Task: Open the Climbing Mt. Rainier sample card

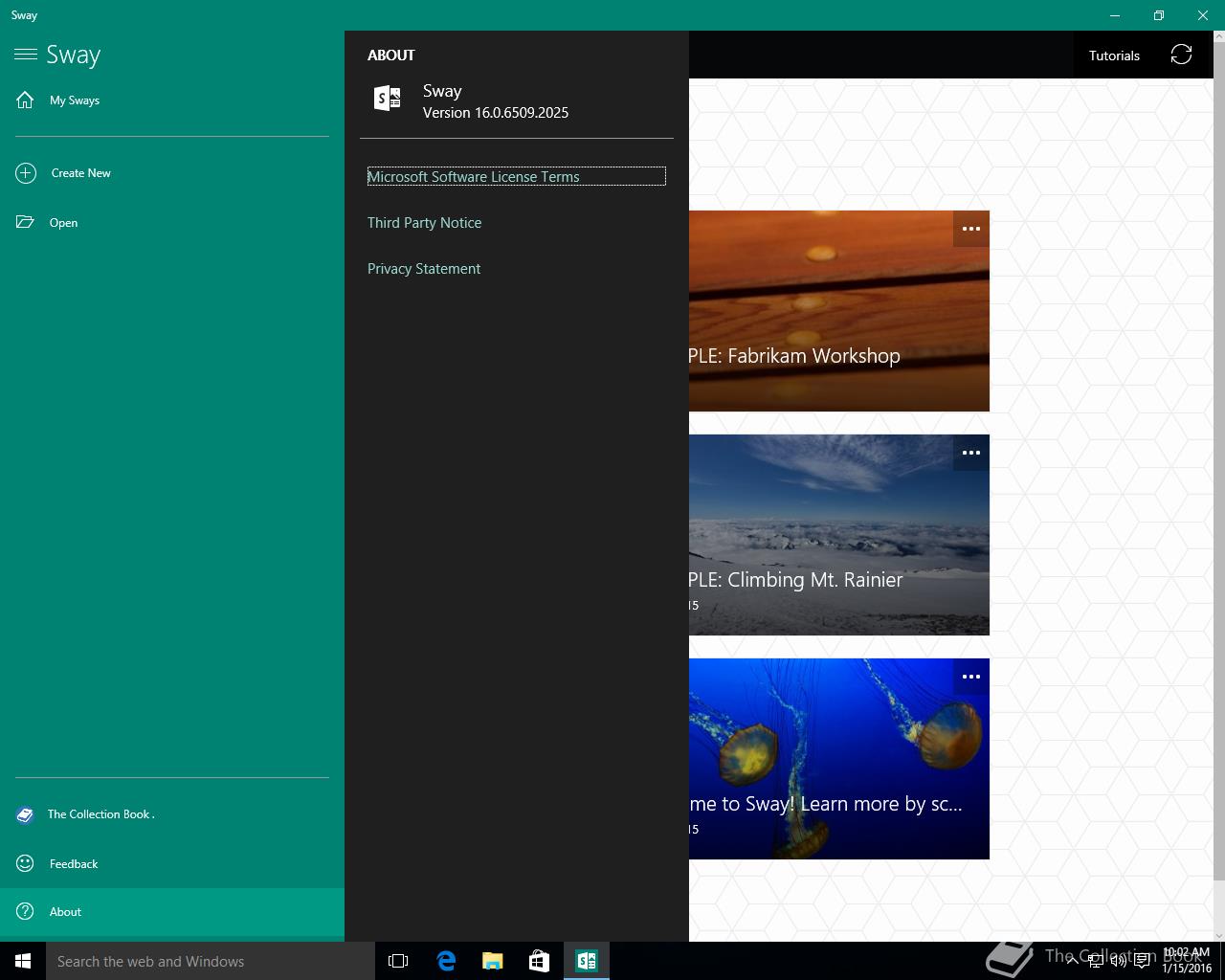Action: click(x=838, y=535)
